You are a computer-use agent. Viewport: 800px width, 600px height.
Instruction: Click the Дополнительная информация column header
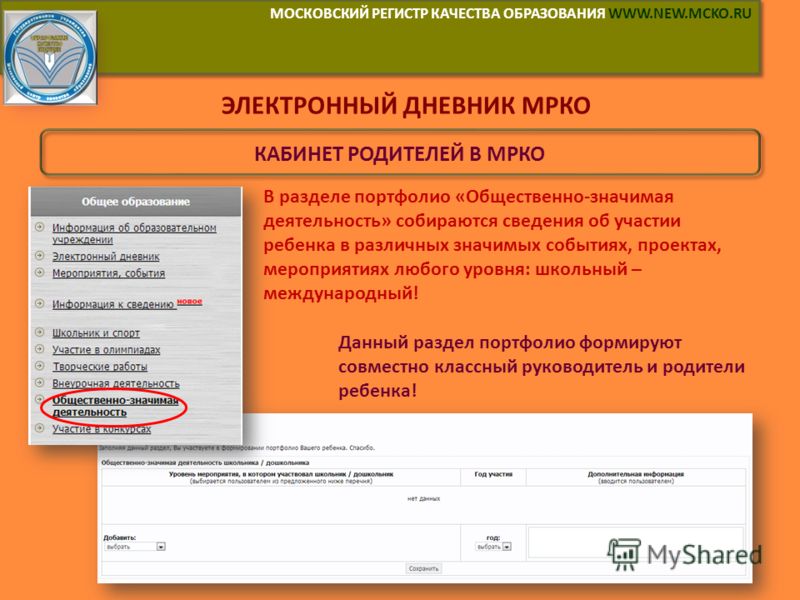[635, 477]
